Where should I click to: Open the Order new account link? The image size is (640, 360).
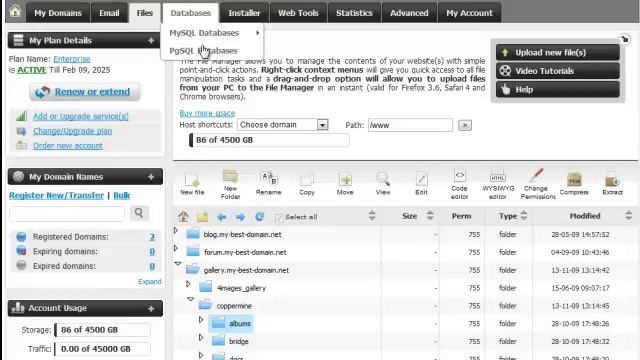pos(68,146)
